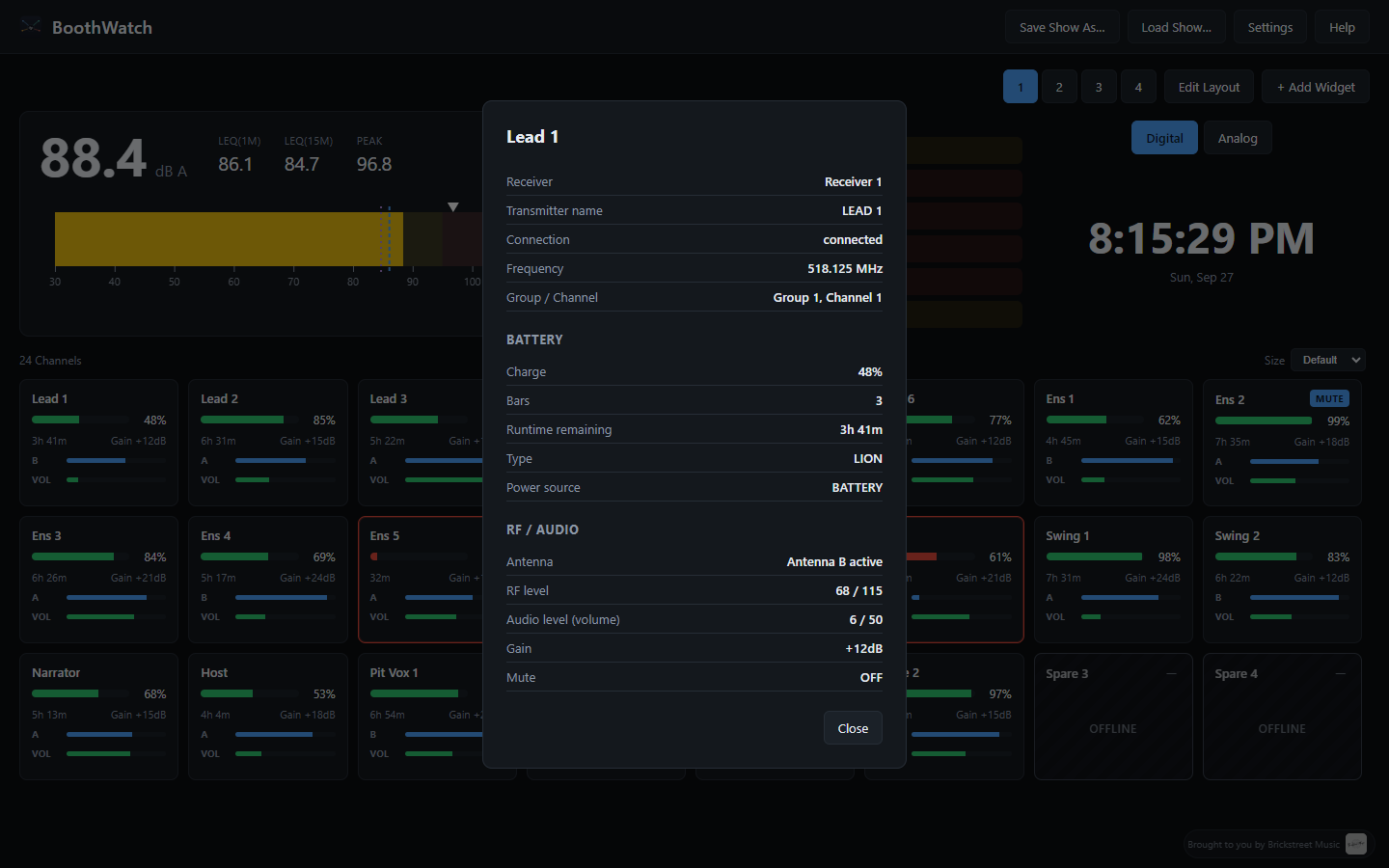Open the Ens 3 channel card
The height and width of the screenshot is (868, 1389).
pyautogui.click(x=98, y=580)
